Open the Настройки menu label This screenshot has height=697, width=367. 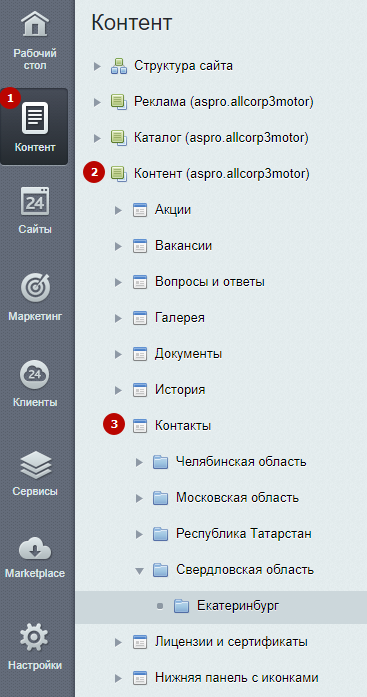click(35, 666)
